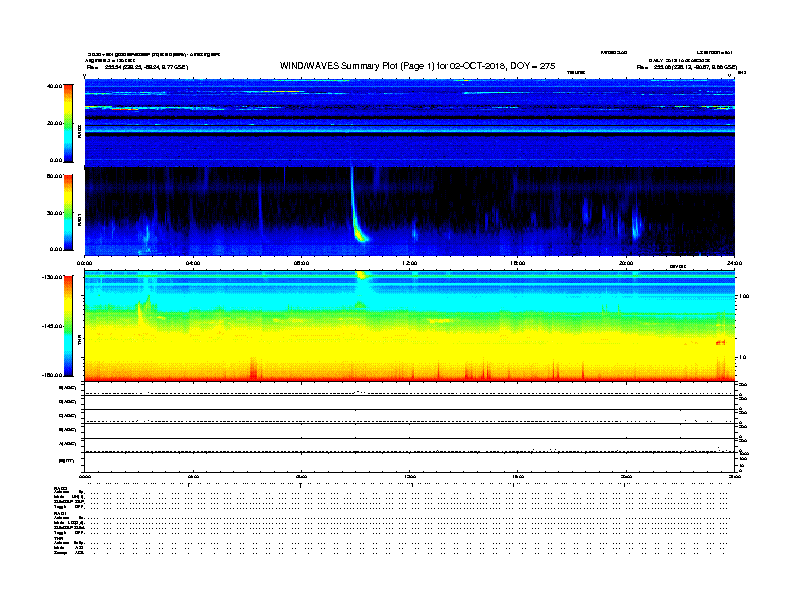Viewport: 792px width, 612px height.
Task: Click the 24:00 tick below RAD1 panel
Action: click(734, 263)
